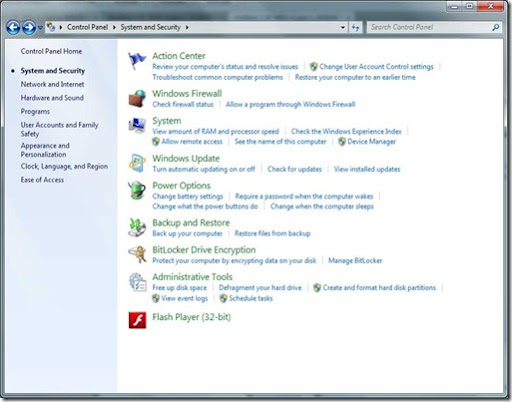Click Troubleshoot common computer problems
Screen dimensions: 512x402
click(218, 77)
